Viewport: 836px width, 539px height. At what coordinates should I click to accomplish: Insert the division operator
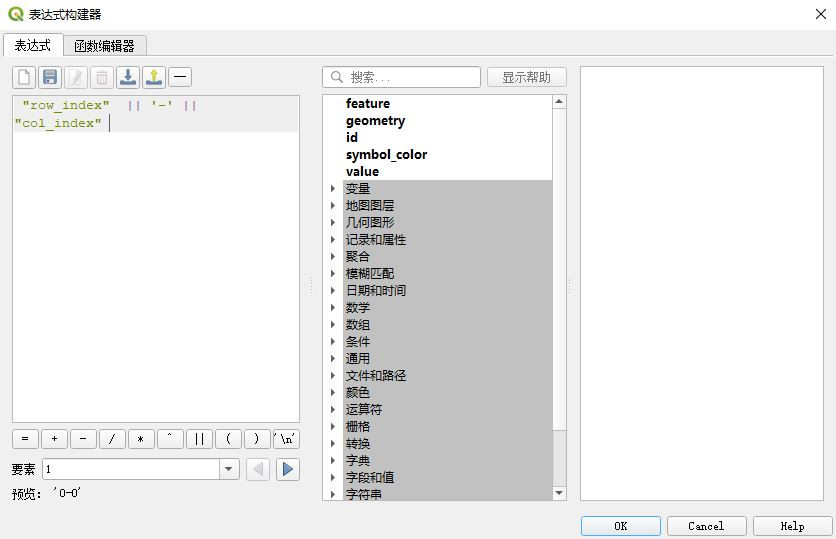(x=112, y=439)
